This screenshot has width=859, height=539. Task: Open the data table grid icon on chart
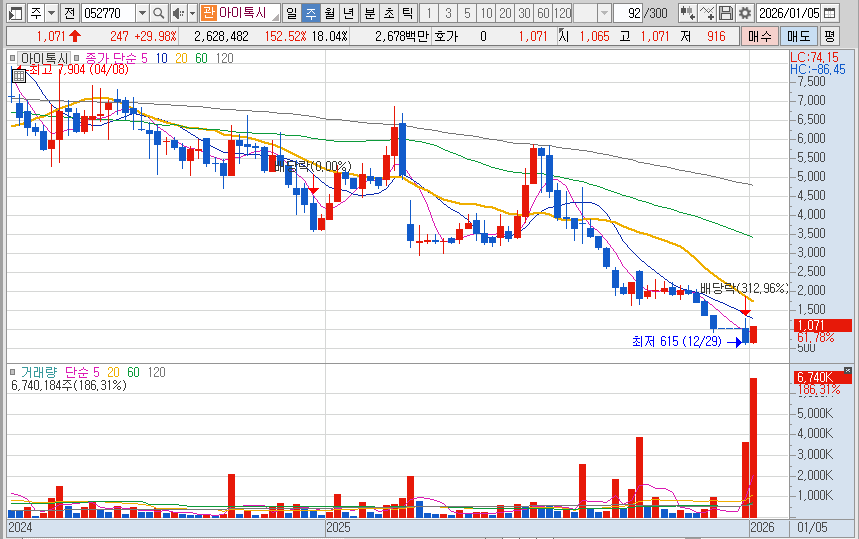click(x=19, y=76)
